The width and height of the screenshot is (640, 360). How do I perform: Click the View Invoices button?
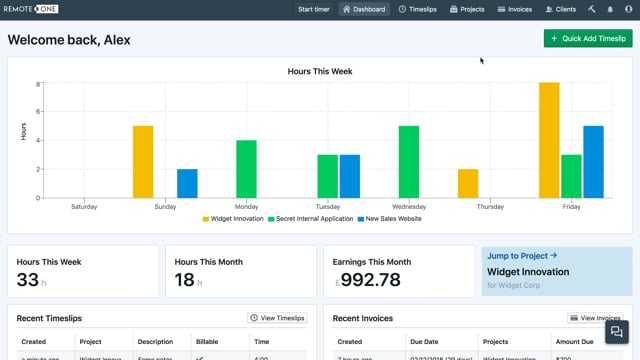coord(596,318)
